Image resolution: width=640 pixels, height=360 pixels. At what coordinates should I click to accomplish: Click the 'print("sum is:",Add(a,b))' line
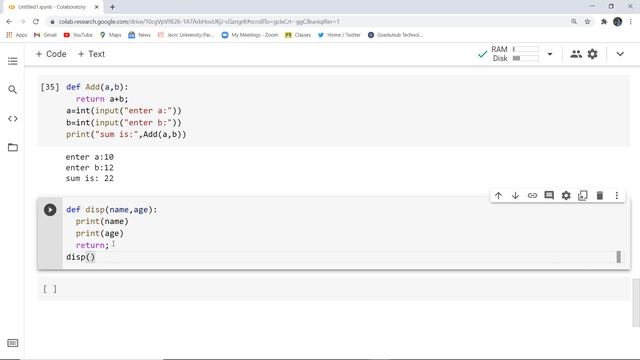tap(126, 134)
